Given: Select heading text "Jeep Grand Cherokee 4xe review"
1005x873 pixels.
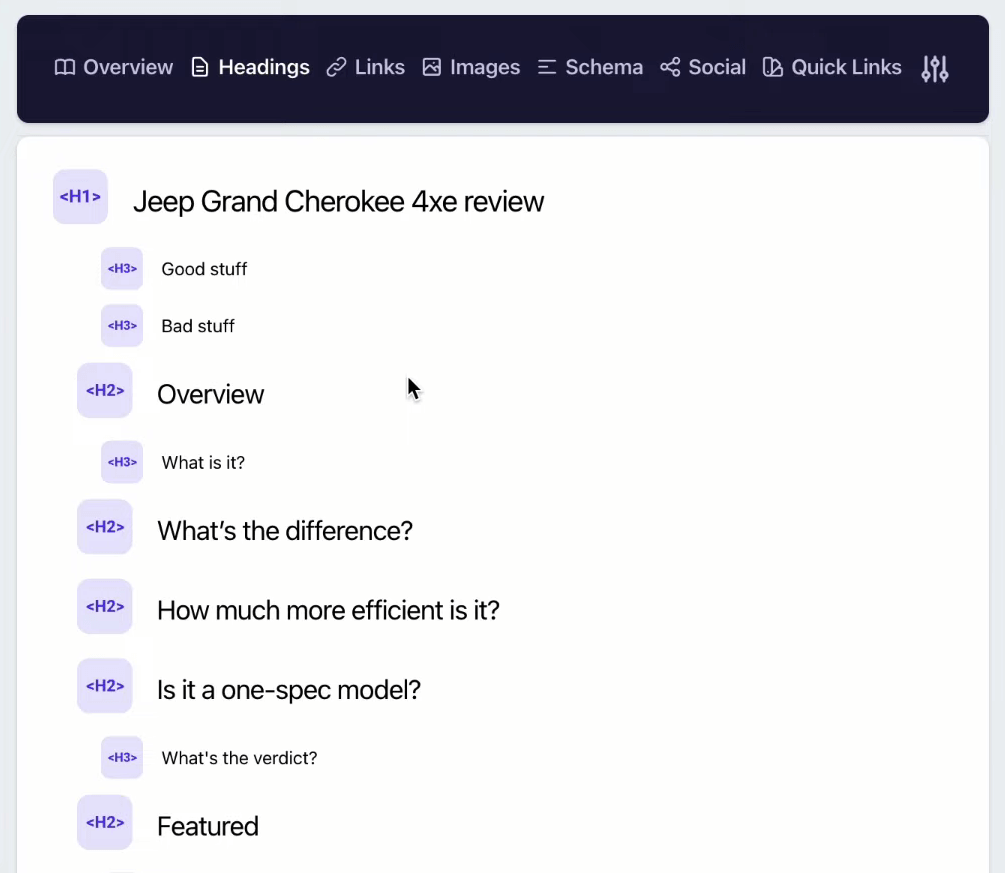Looking at the screenshot, I should click(x=338, y=202).
